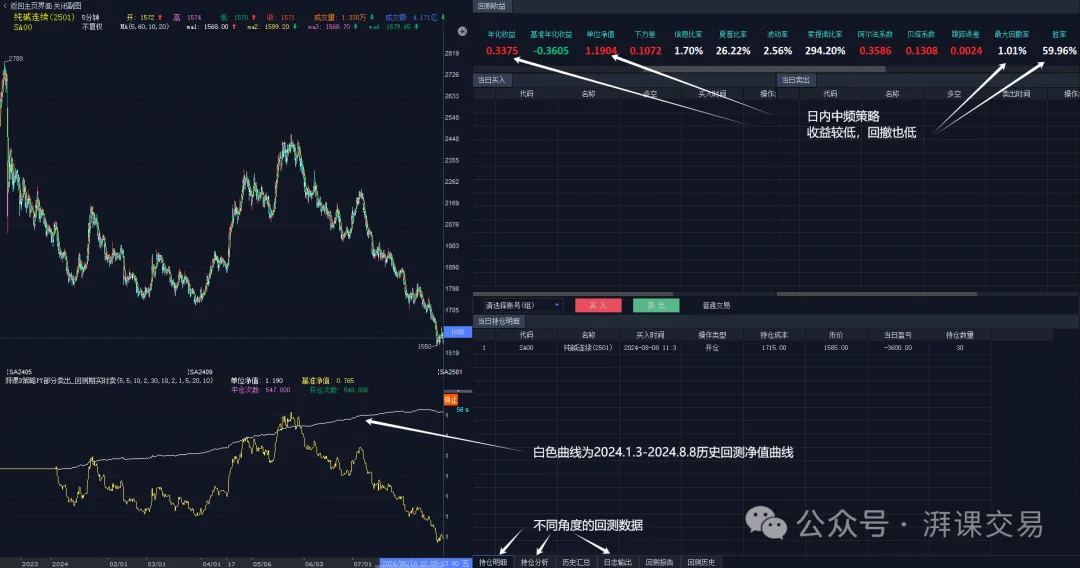Open the 请选择账号(组) account dropdown

(x=521, y=305)
